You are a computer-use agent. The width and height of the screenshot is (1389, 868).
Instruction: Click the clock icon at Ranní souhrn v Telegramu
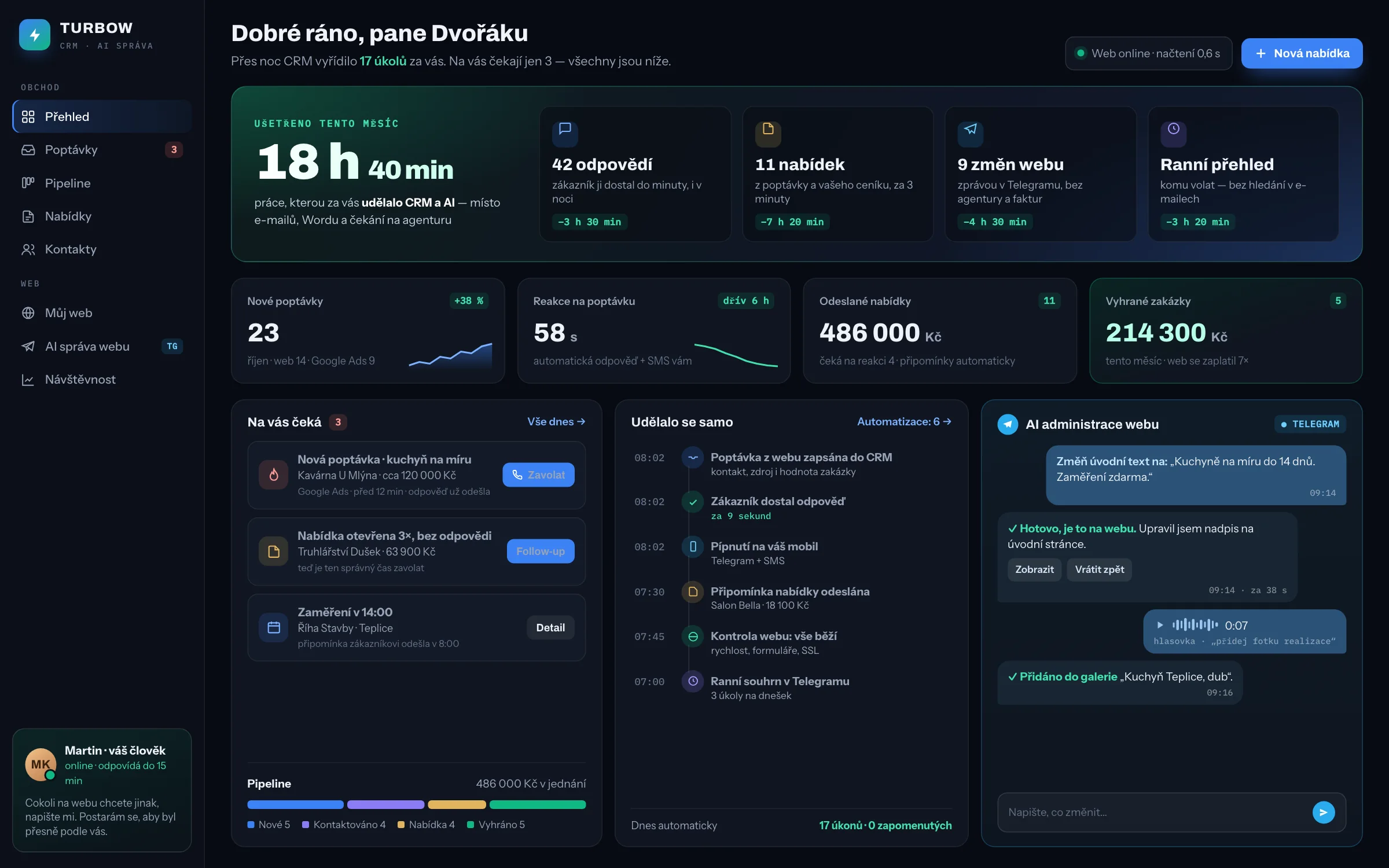coord(693,682)
